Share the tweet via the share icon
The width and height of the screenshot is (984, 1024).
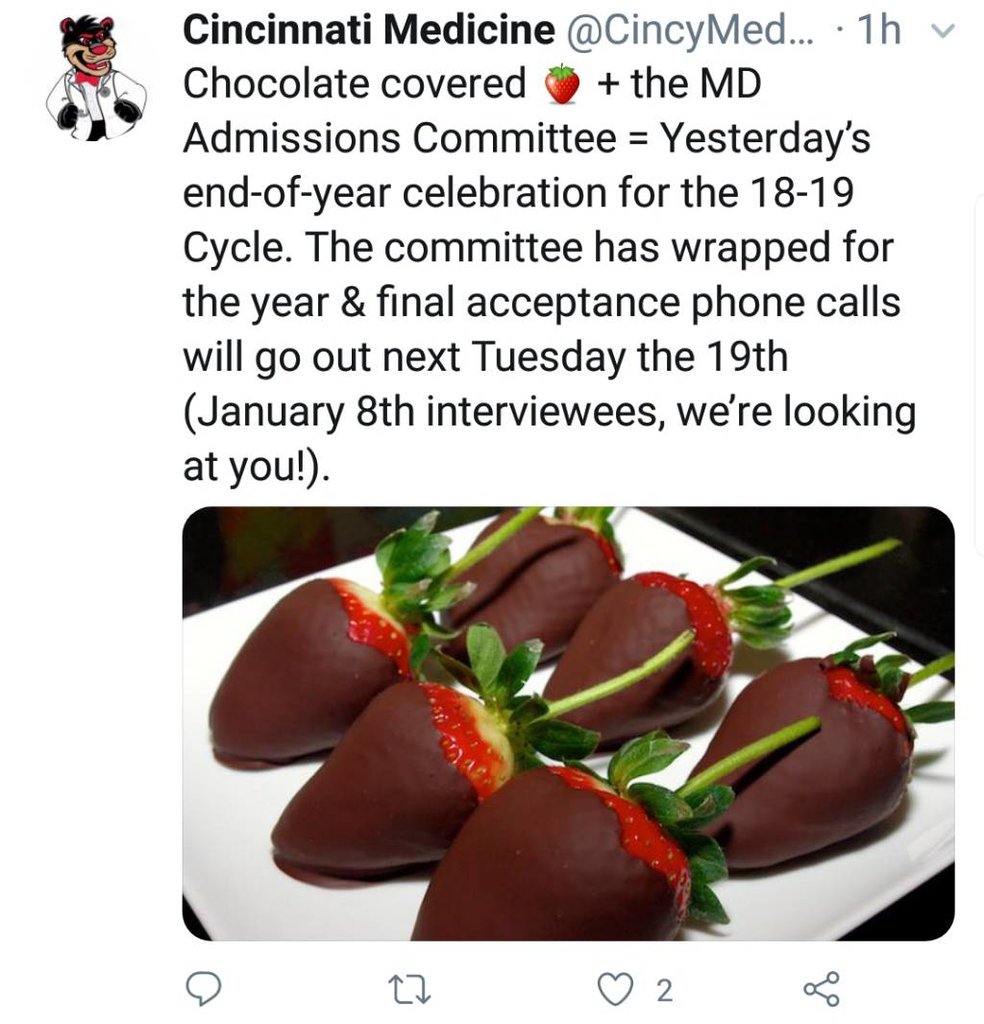coord(822,989)
